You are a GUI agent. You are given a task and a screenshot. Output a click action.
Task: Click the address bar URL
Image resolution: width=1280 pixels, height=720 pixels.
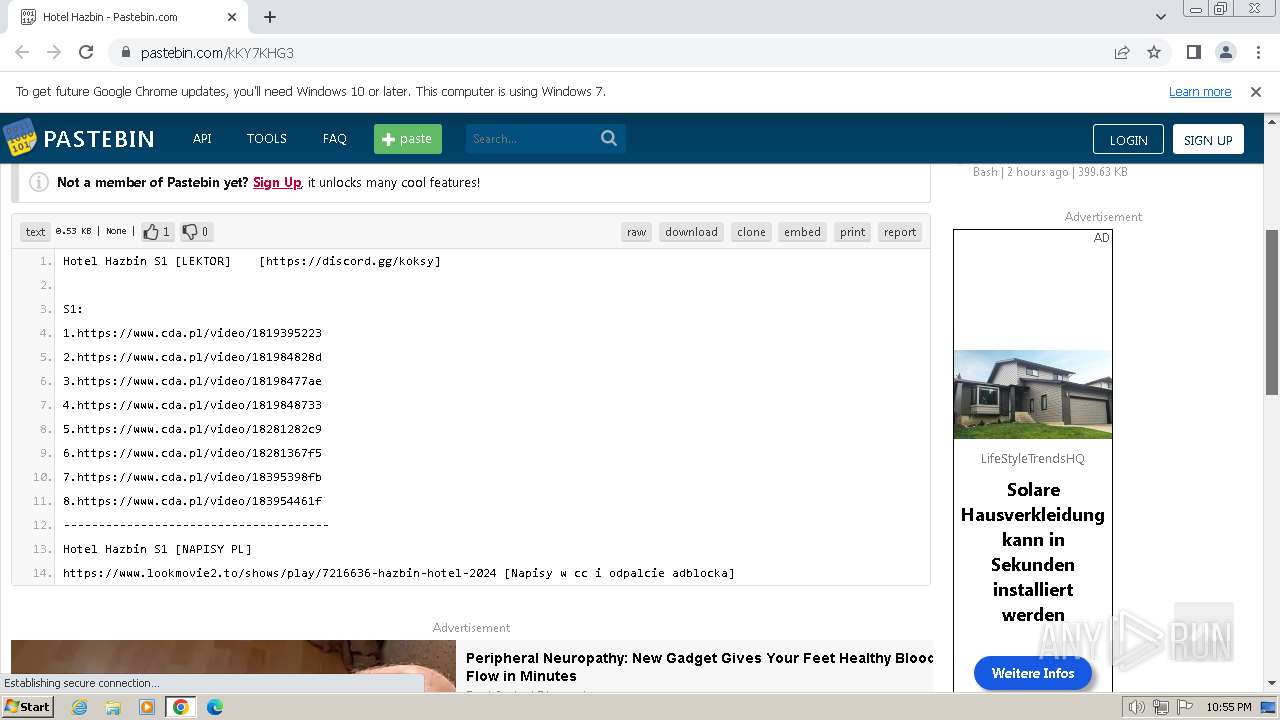coord(217,53)
